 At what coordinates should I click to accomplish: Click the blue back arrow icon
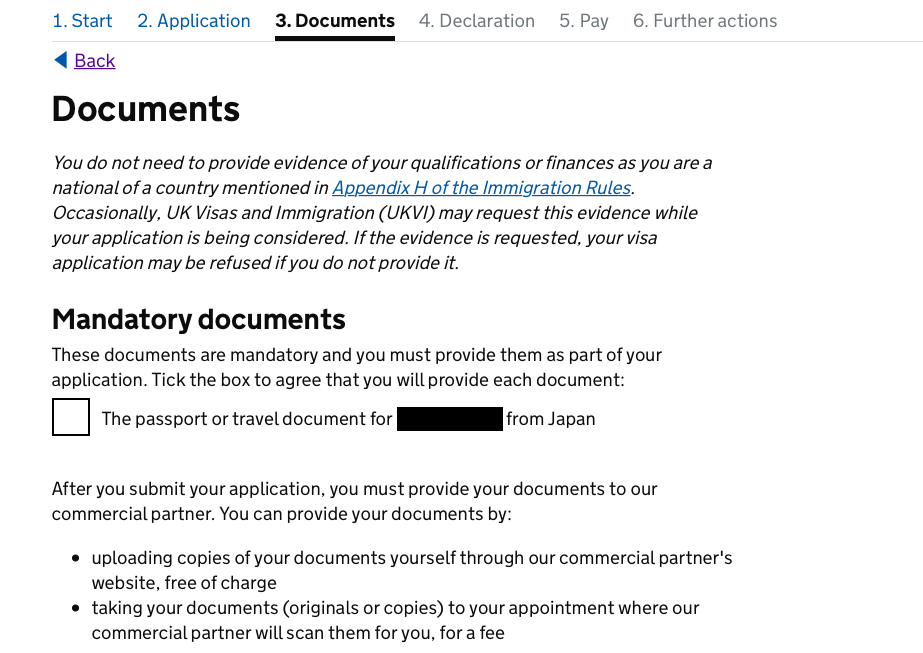tap(61, 60)
